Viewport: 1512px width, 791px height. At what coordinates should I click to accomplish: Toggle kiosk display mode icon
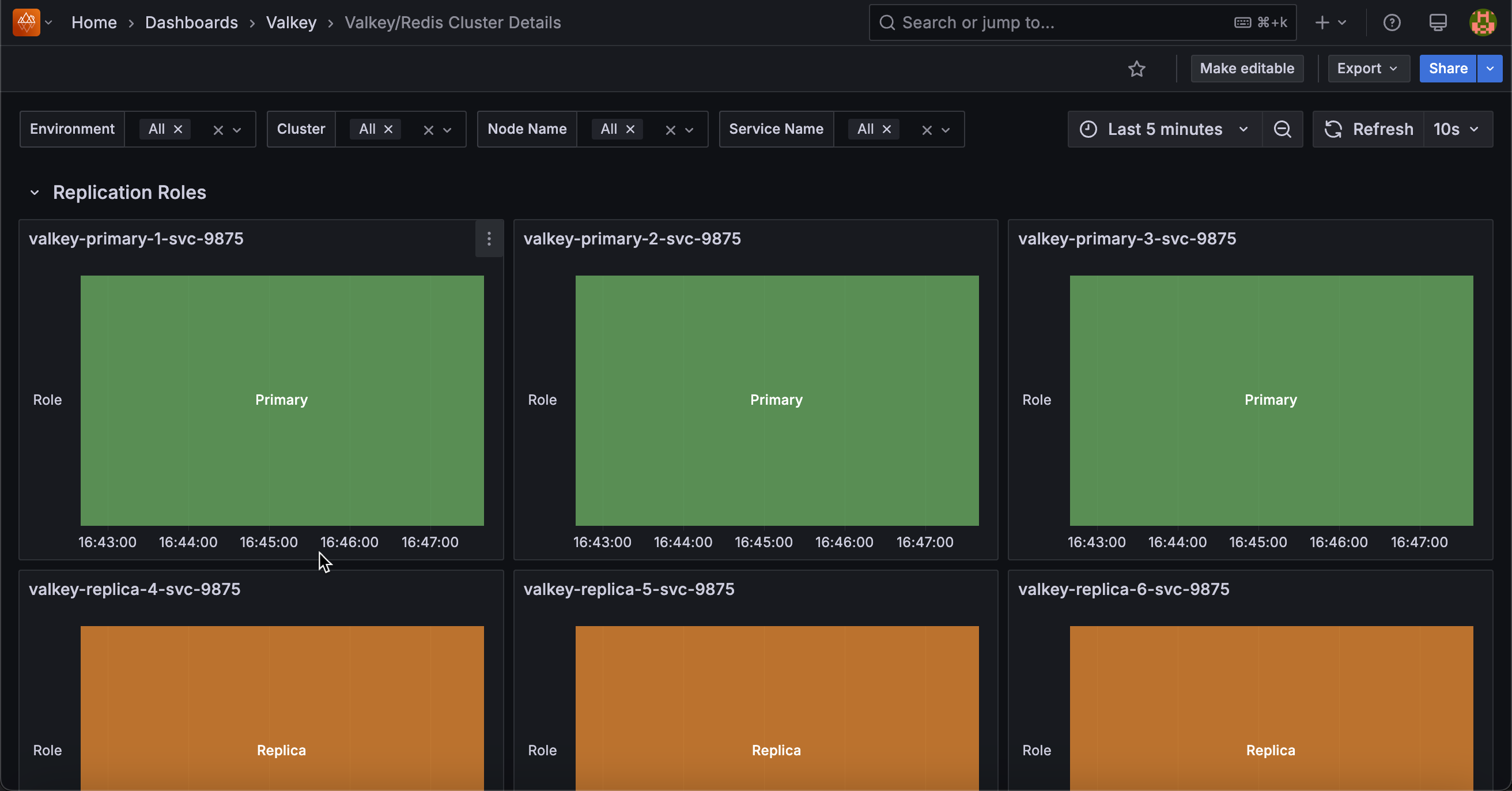pos(1438,22)
